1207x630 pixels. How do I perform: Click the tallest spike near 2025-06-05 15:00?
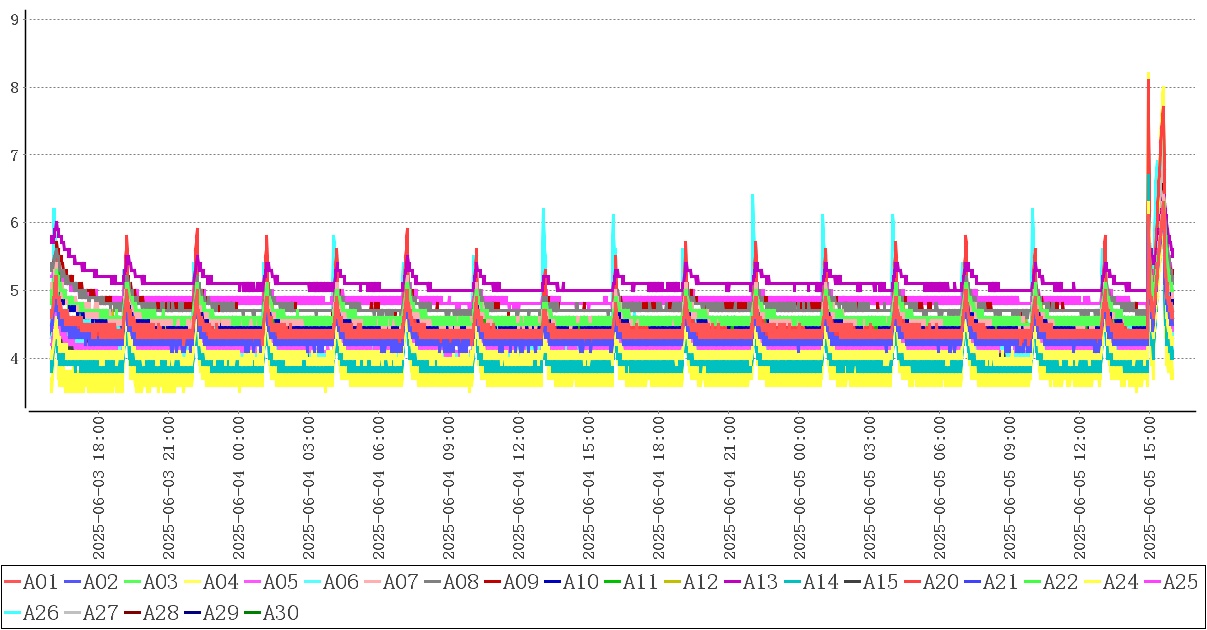[x=1148, y=76]
